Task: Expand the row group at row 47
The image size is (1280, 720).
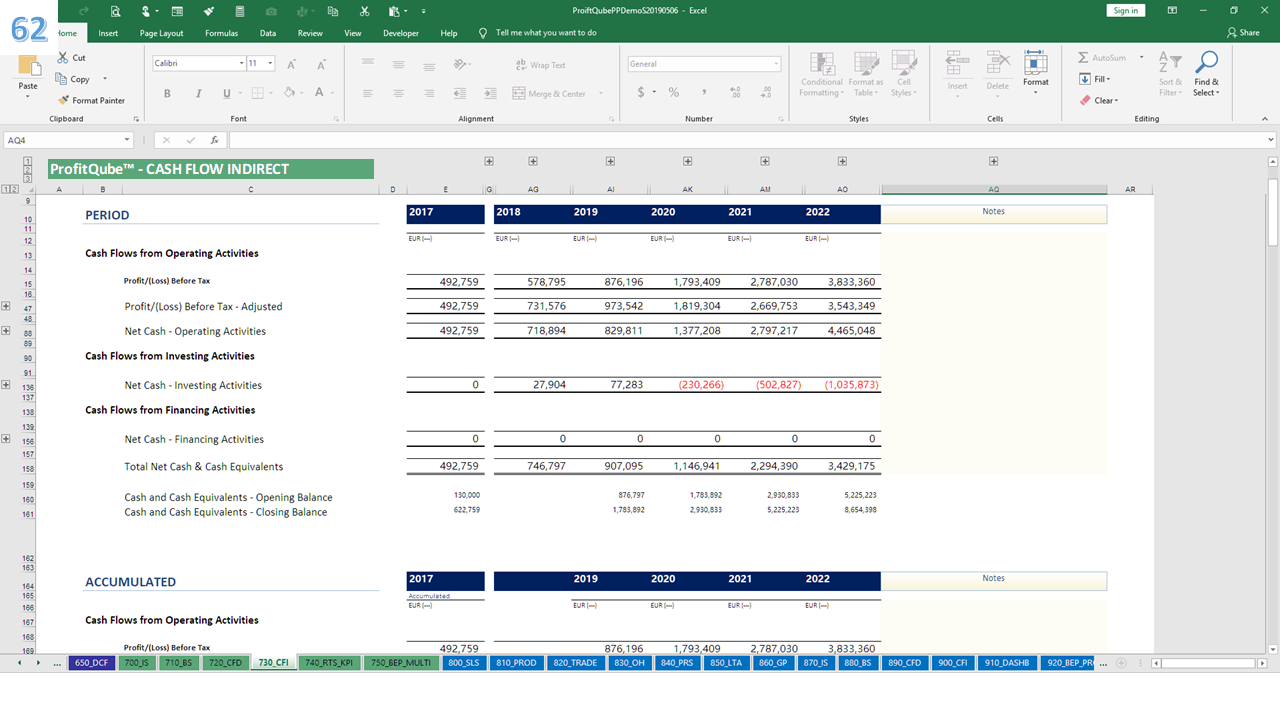Action: coord(7,307)
